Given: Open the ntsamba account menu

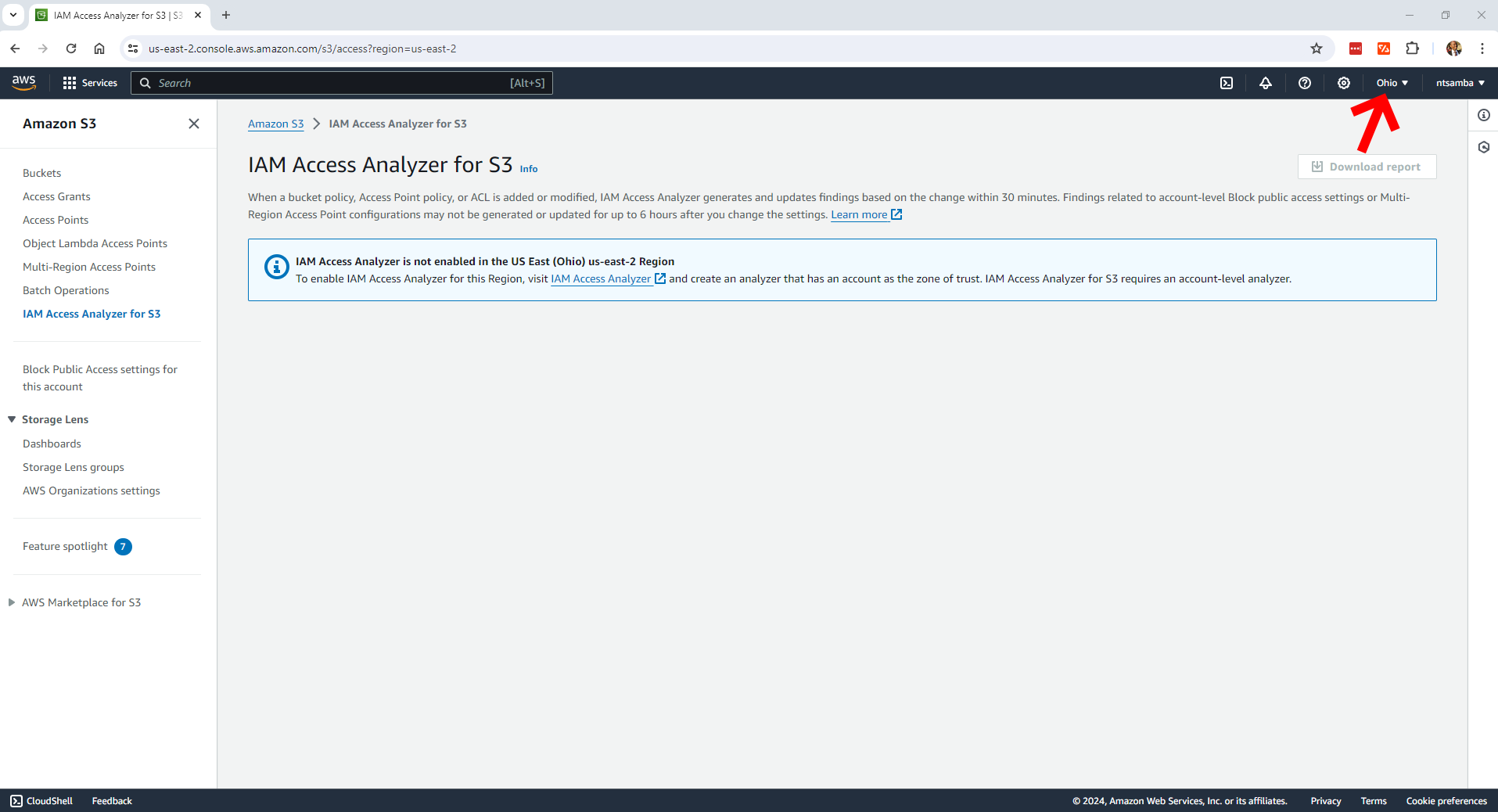Looking at the screenshot, I should coord(1459,83).
